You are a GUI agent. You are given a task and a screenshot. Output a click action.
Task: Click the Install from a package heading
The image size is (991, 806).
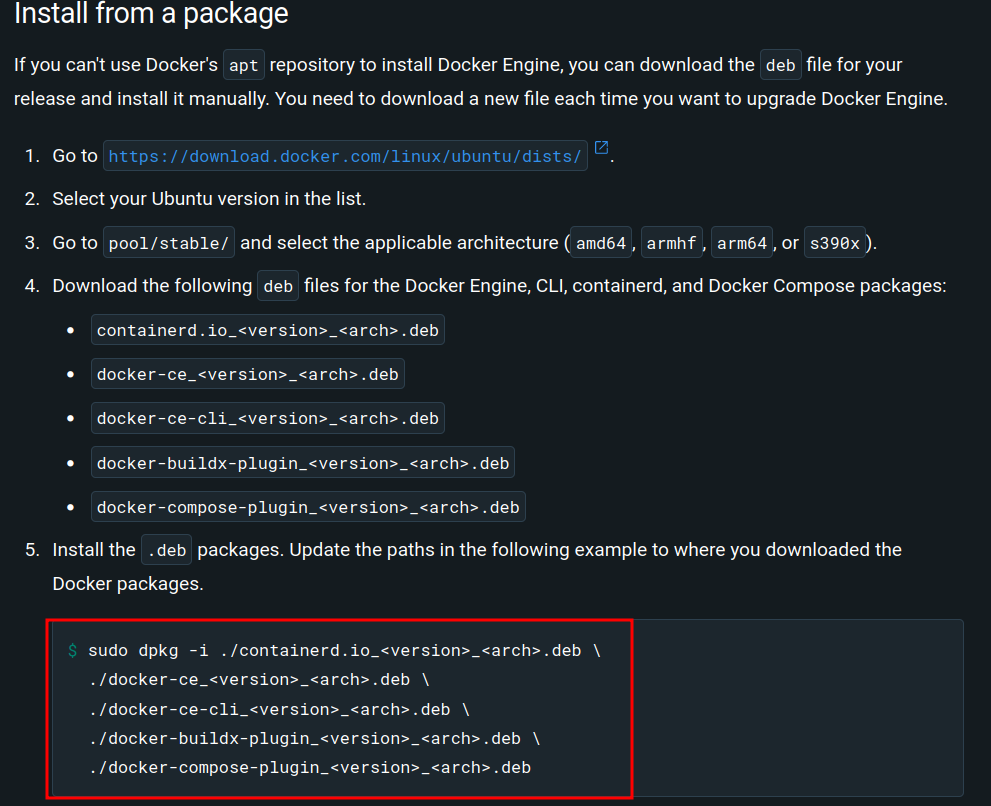coord(151,13)
